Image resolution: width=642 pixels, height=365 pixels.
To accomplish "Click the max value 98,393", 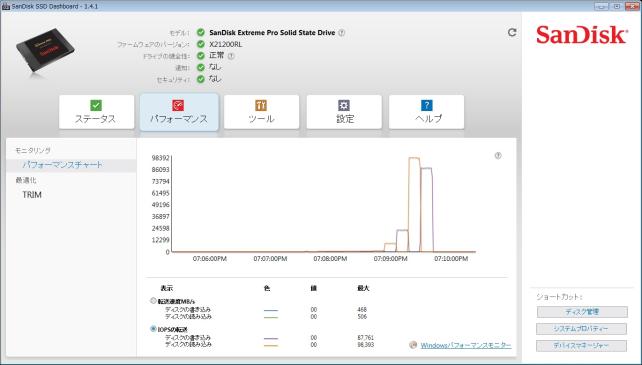I will [x=365, y=345].
